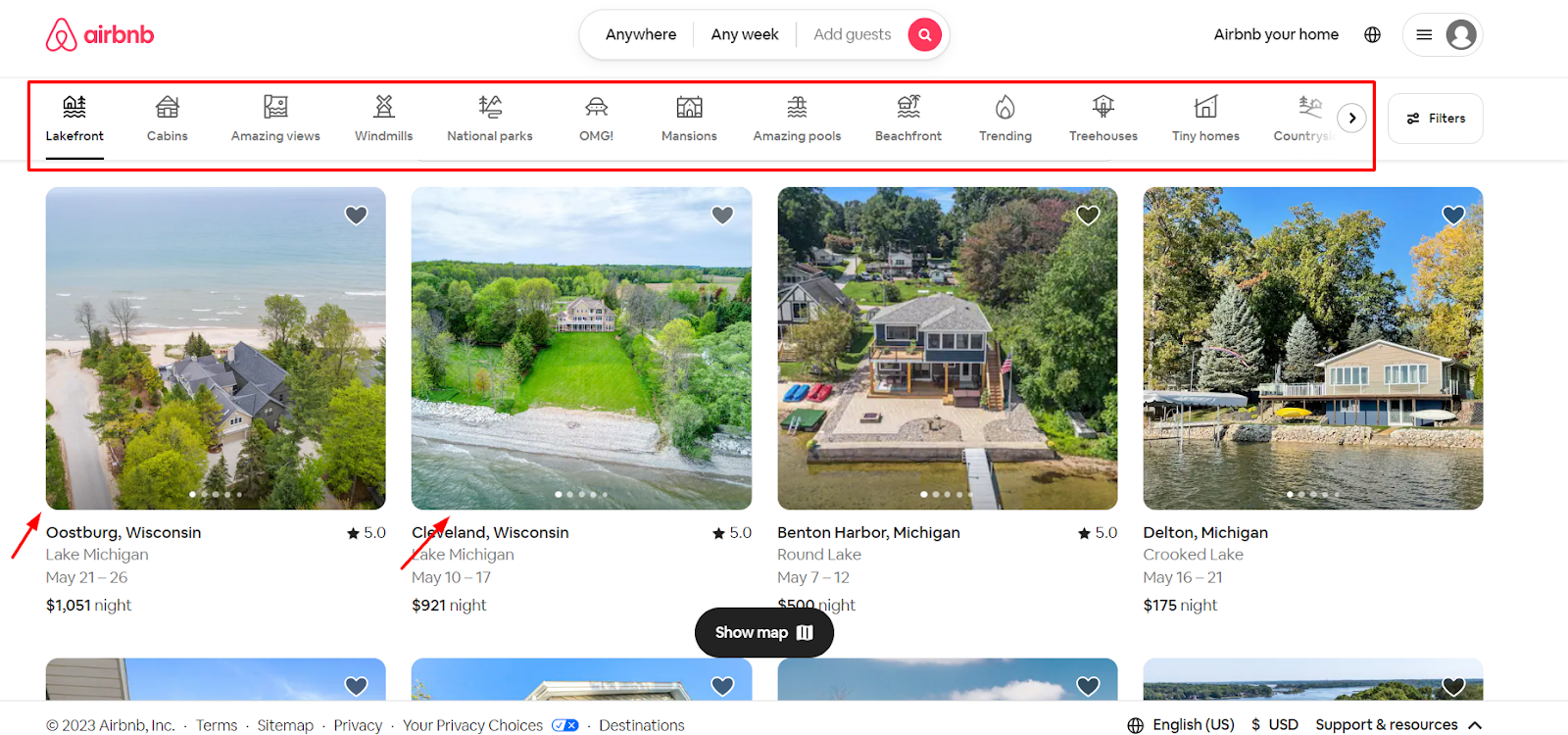The image size is (1568, 735).
Task: Select the Cabins category
Action: [168, 120]
